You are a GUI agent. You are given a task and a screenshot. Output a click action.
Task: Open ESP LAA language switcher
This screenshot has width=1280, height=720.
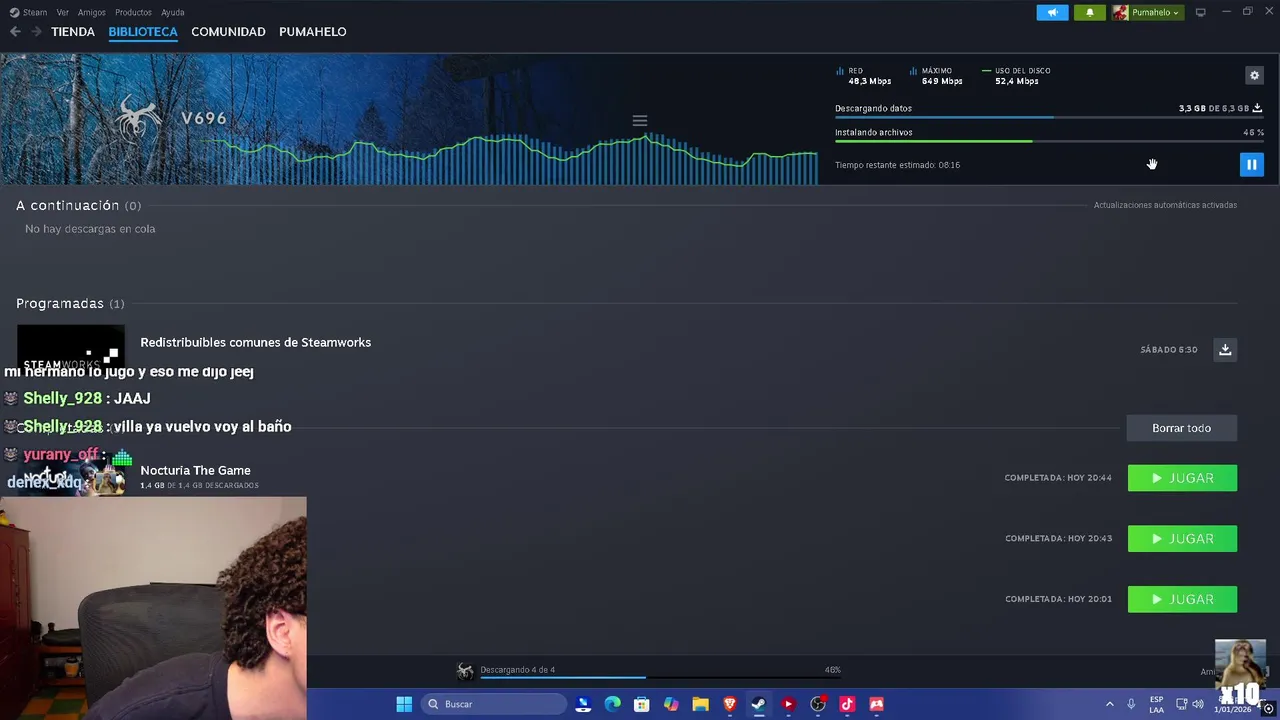[x=1156, y=704]
